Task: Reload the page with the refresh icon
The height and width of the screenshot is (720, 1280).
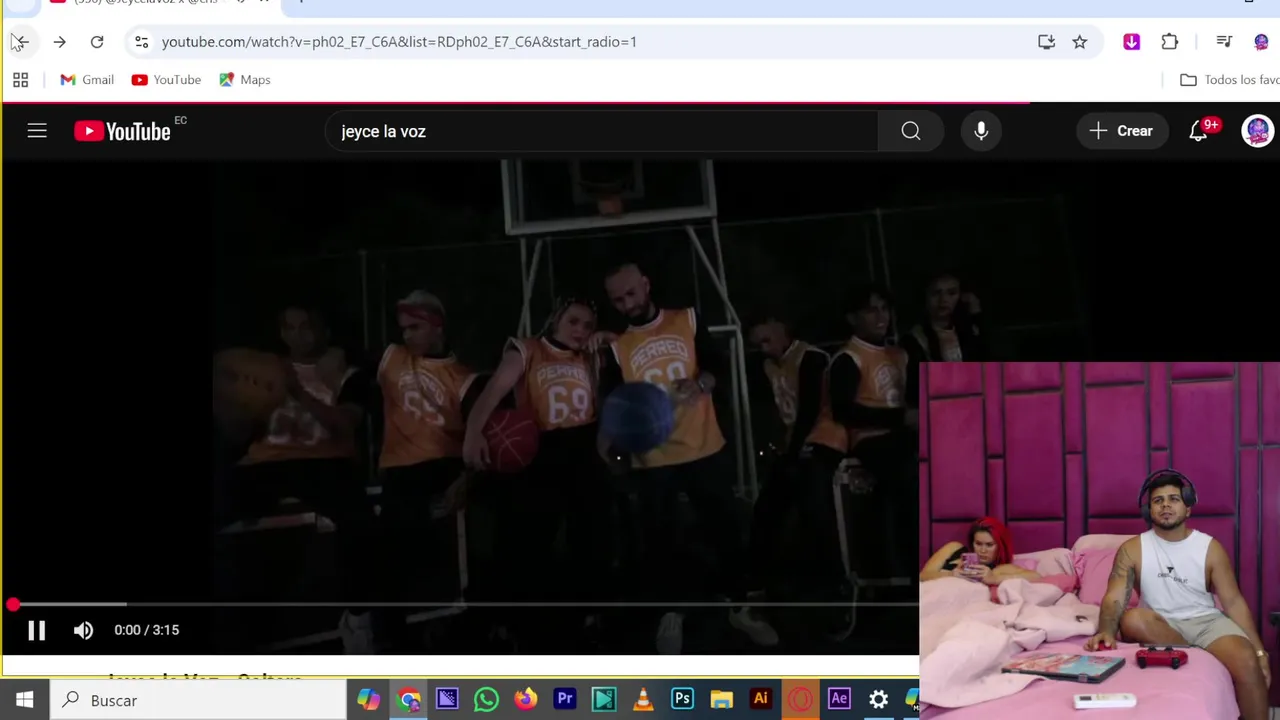Action: [97, 42]
